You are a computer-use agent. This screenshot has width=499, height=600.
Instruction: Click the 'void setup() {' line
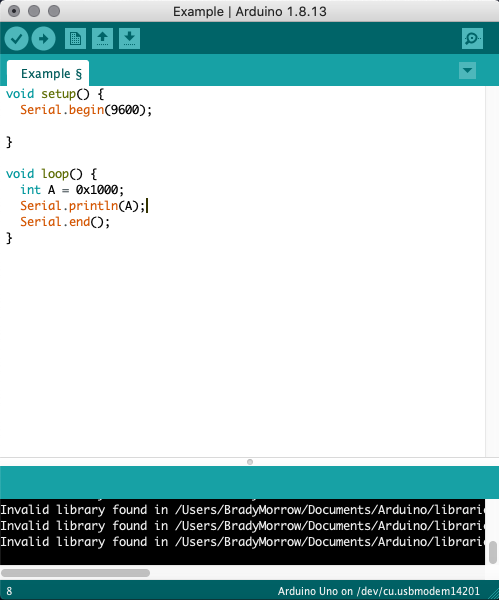coord(55,94)
